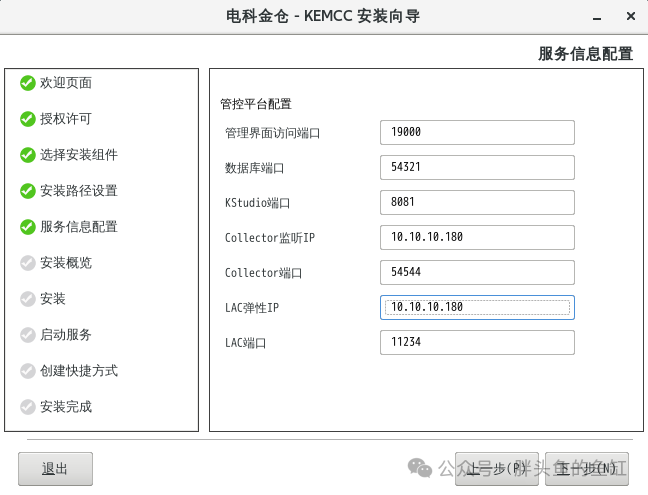The height and width of the screenshot is (495, 648).
Task: Select the 选择安装组件 step label
Action: click(x=79, y=155)
